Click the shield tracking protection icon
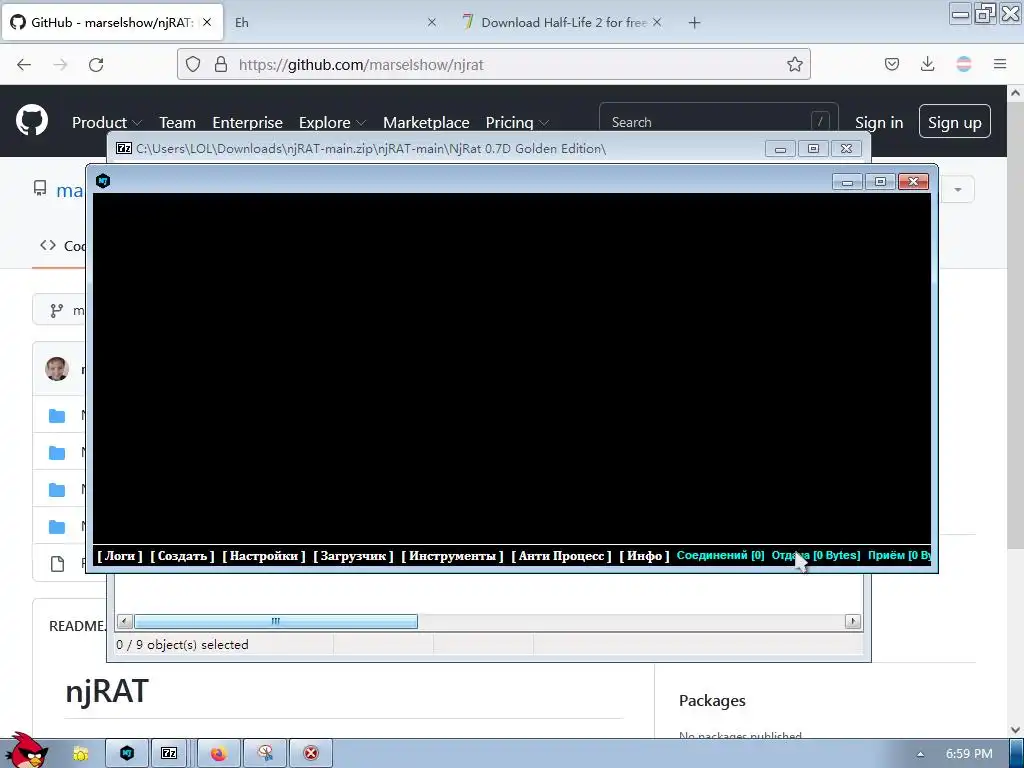1024x768 pixels. [193, 64]
